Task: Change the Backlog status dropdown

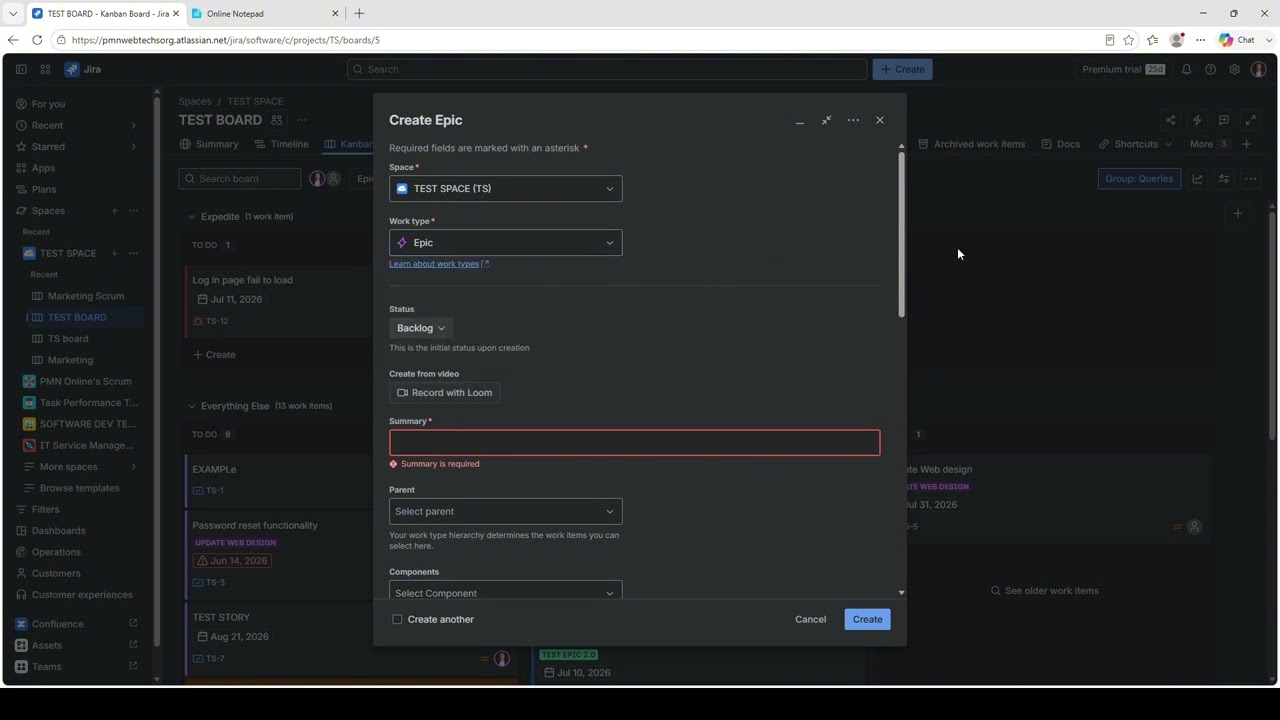Action: point(421,328)
